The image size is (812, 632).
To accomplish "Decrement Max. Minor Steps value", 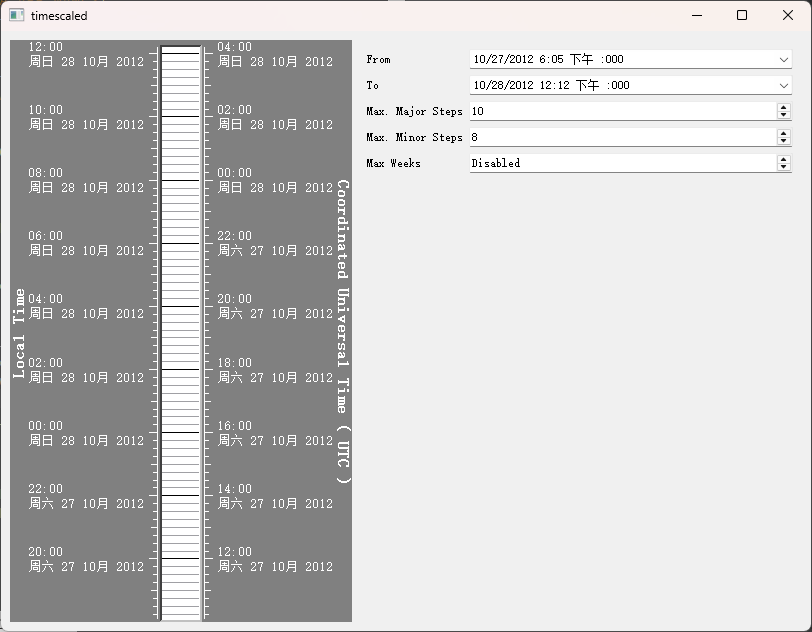I will [784, 140].
